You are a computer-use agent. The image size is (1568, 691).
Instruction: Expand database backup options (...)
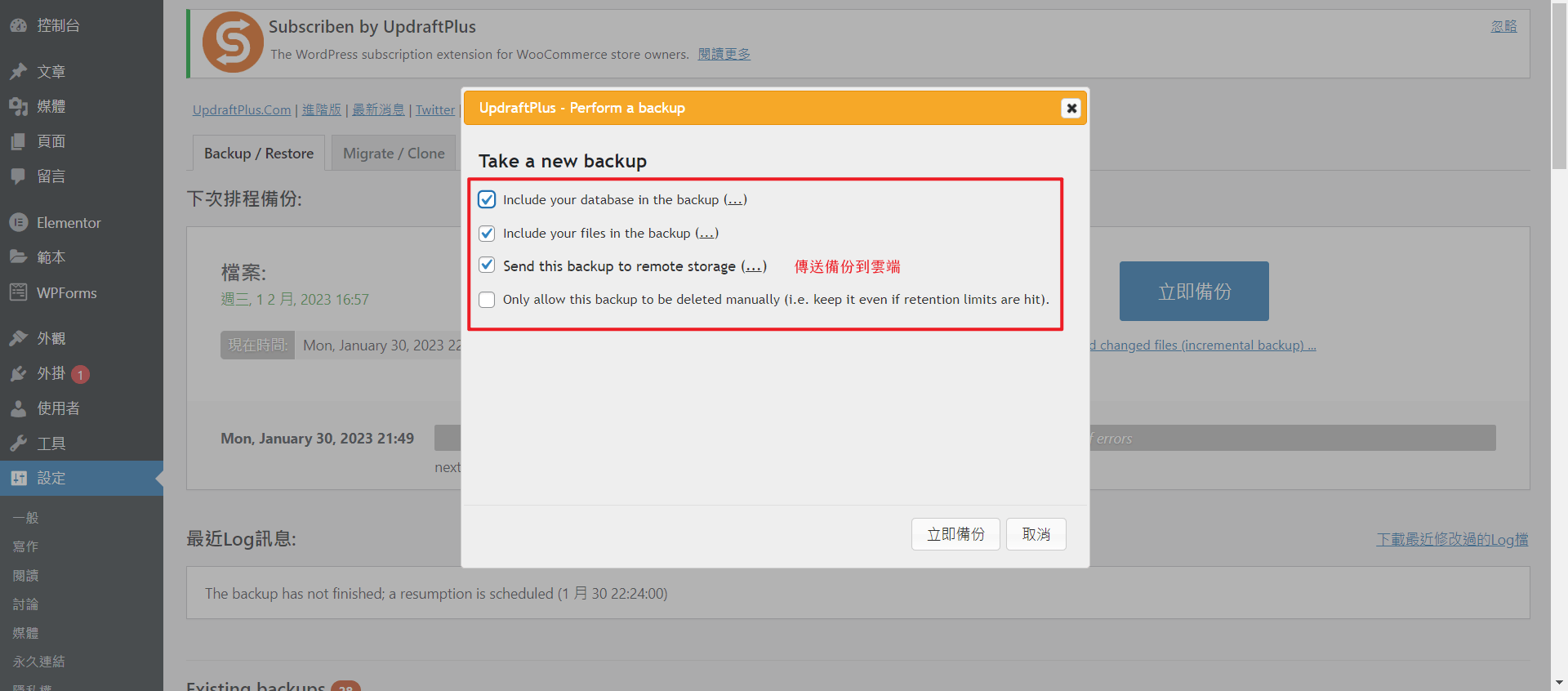coord(735,200)
